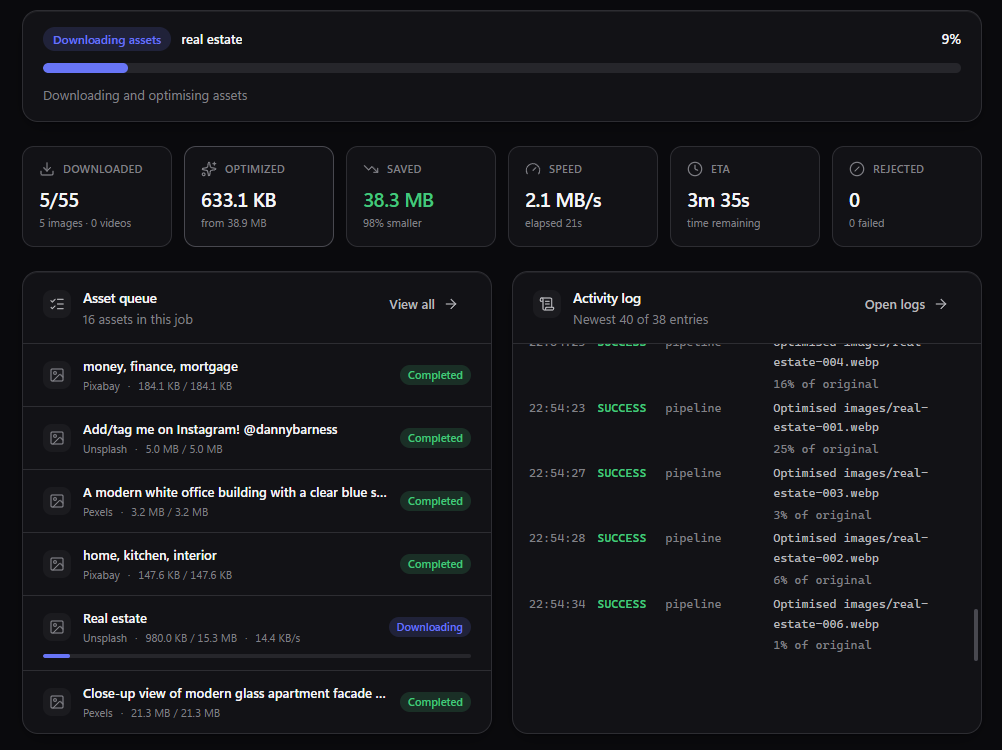Click the sparkle icon in Optimized card
Viewport: 1002px width, 750px height.
209,169
